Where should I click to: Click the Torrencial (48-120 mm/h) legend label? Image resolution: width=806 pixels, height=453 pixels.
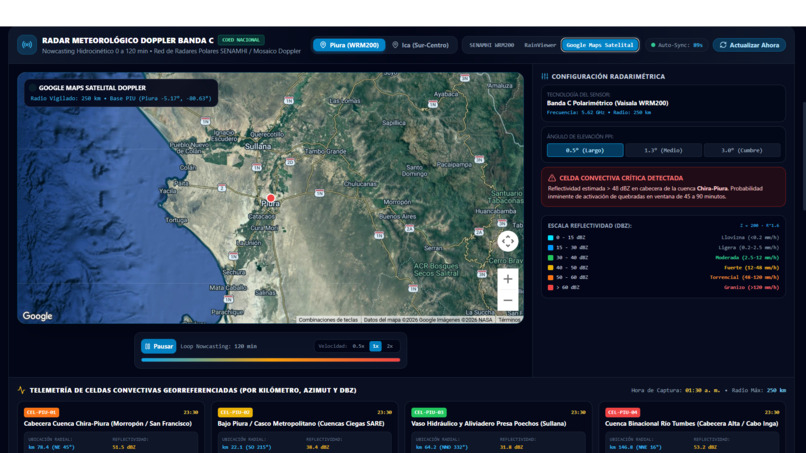click(x=744, y=277)
